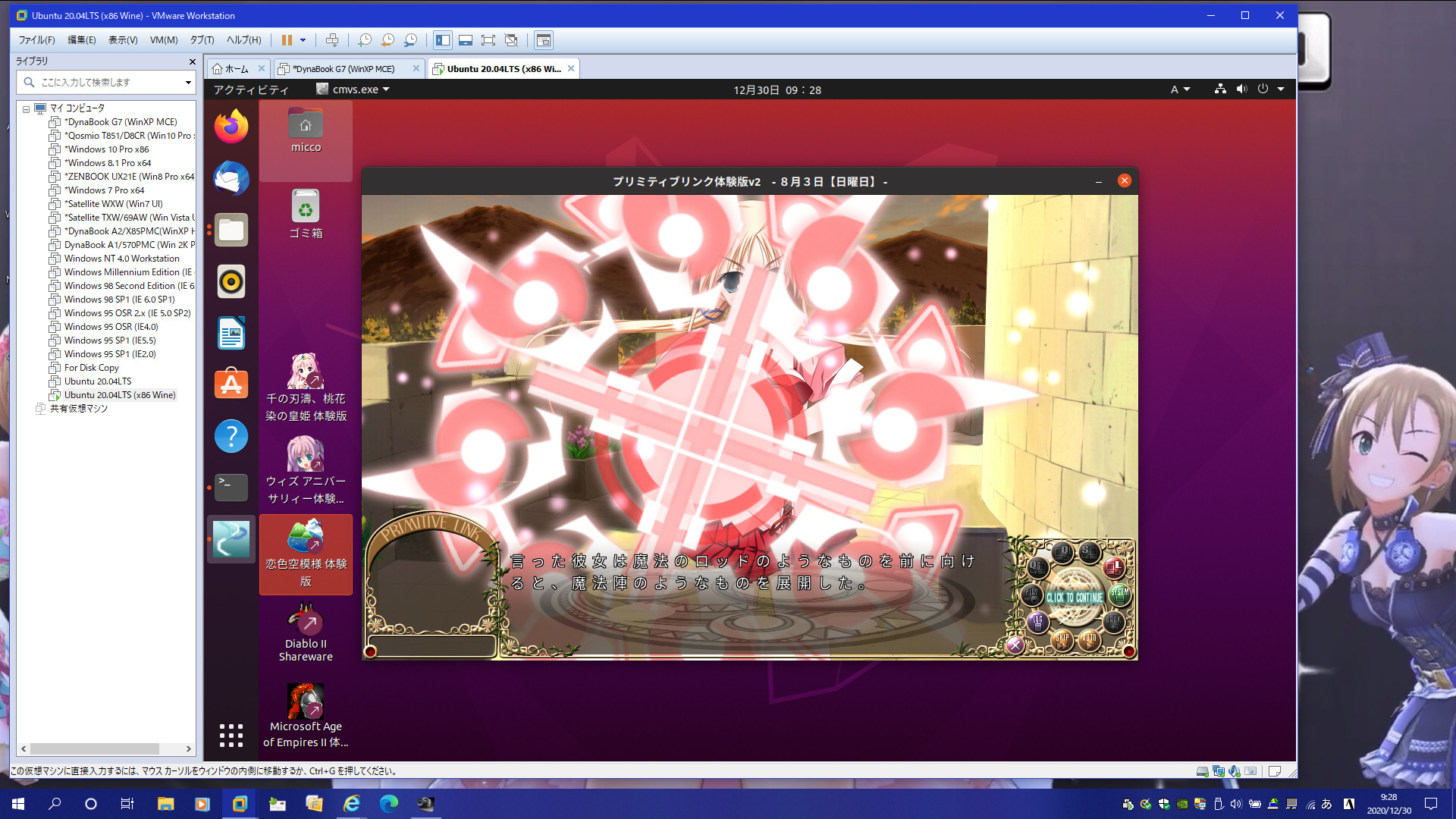The height and width of the screenshot is (819, 1456).
Task: Click Send Ctrl+Alt+Del toolbar icon
Action: click(x=331, y=40)
